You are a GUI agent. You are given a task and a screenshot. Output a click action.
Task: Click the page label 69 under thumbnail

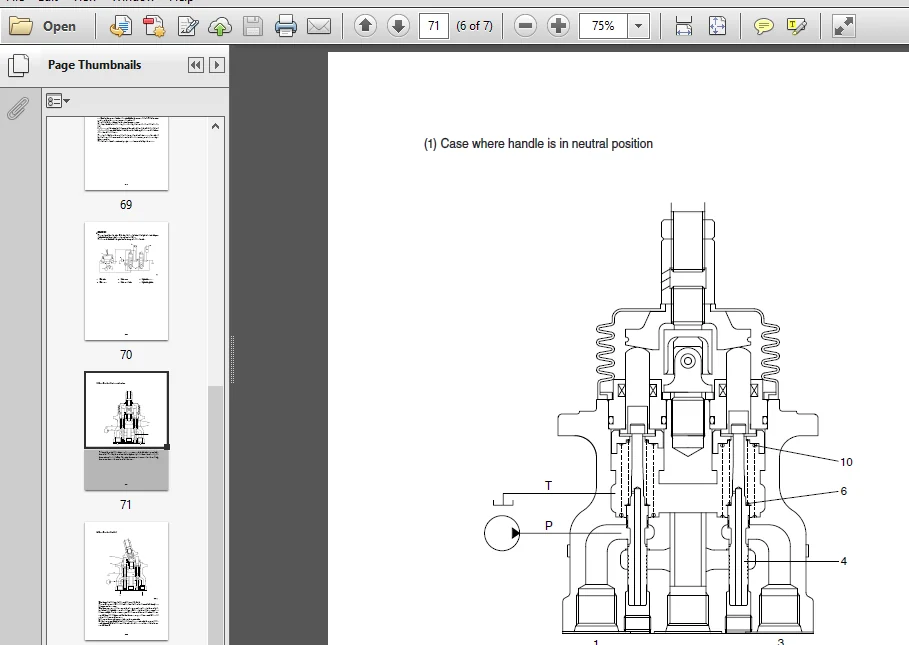126,205
